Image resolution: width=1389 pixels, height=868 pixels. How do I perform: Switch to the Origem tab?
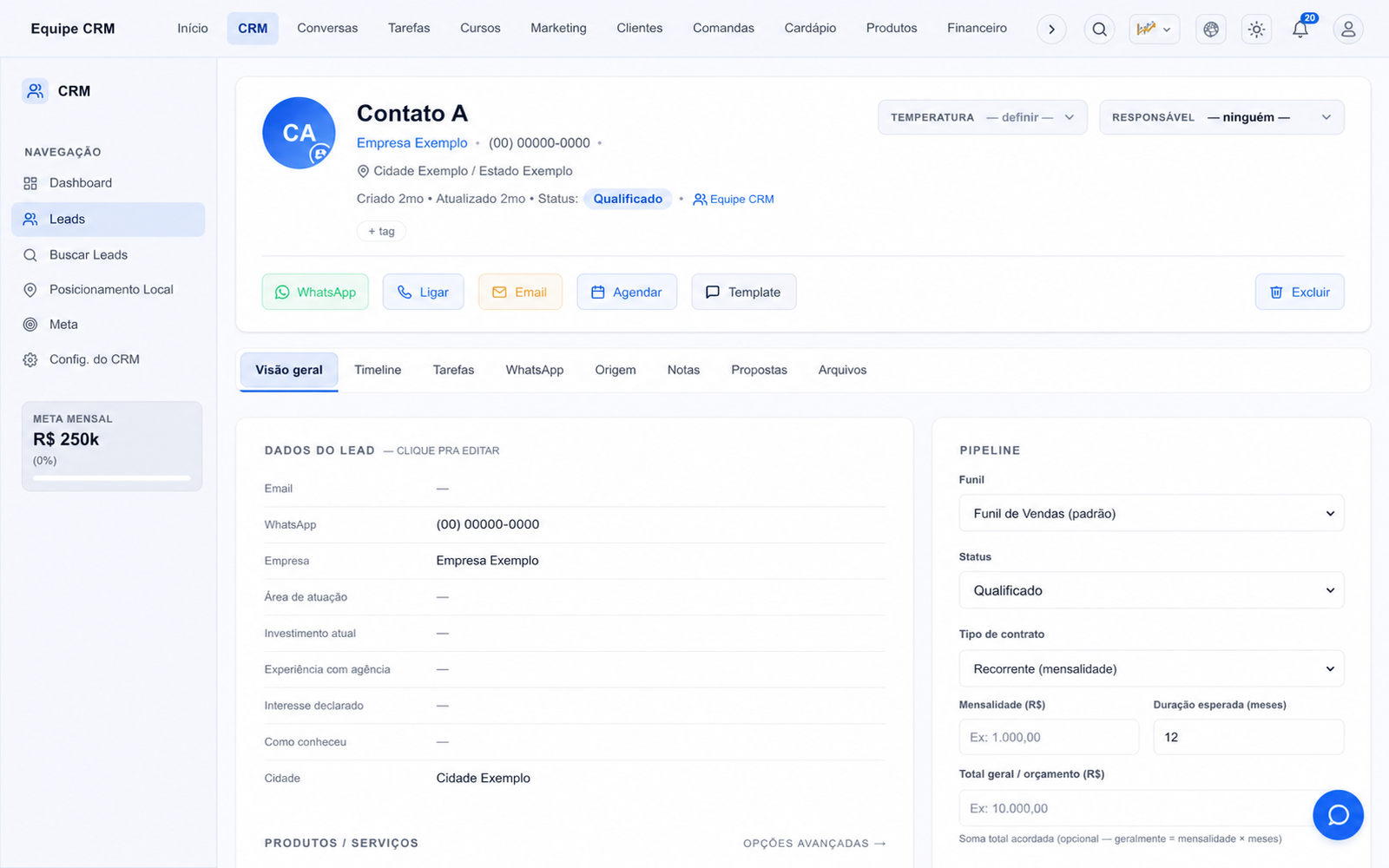coord(616,371)
